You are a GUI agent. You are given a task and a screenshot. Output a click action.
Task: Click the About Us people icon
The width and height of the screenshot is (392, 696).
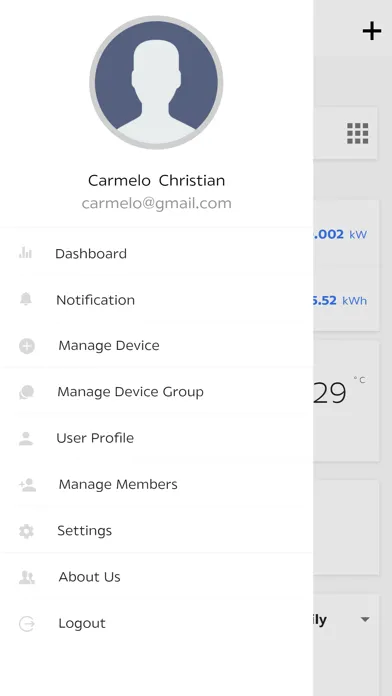coord(27,577)
